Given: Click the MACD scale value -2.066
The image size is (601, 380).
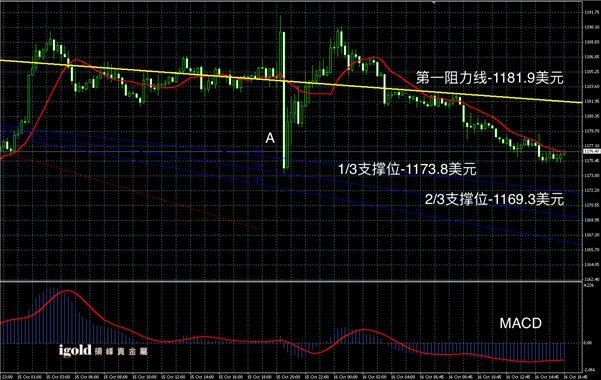Looking at the screenshot, I should [589, 370].
